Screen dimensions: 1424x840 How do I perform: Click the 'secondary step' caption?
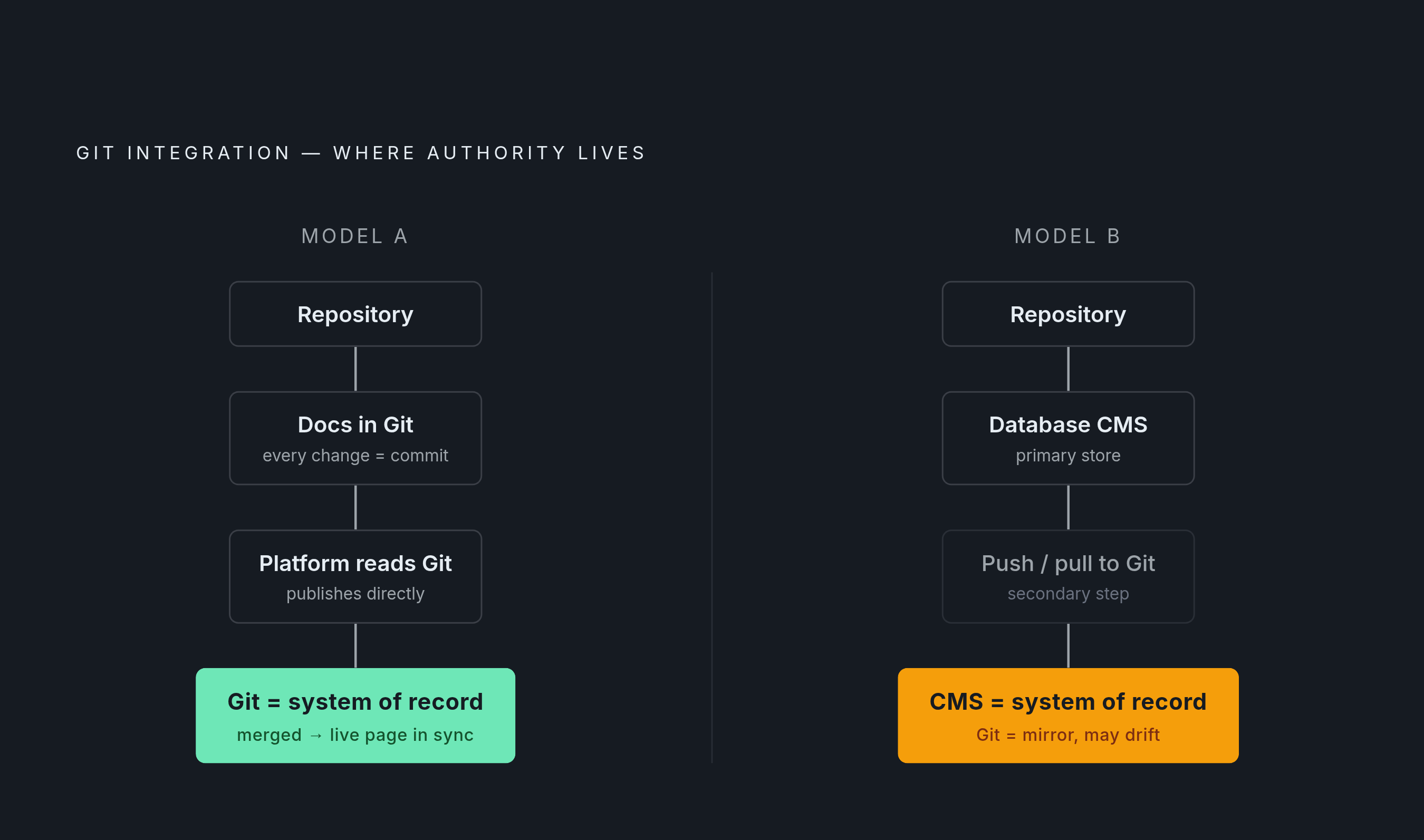pyautogui.click(x=1068, y=594)
